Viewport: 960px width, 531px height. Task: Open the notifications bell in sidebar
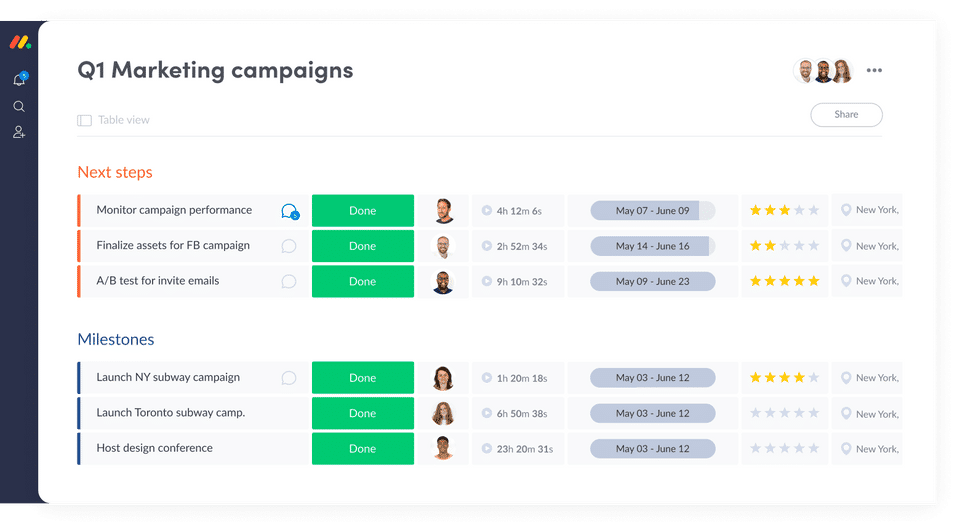pos(19,80)
